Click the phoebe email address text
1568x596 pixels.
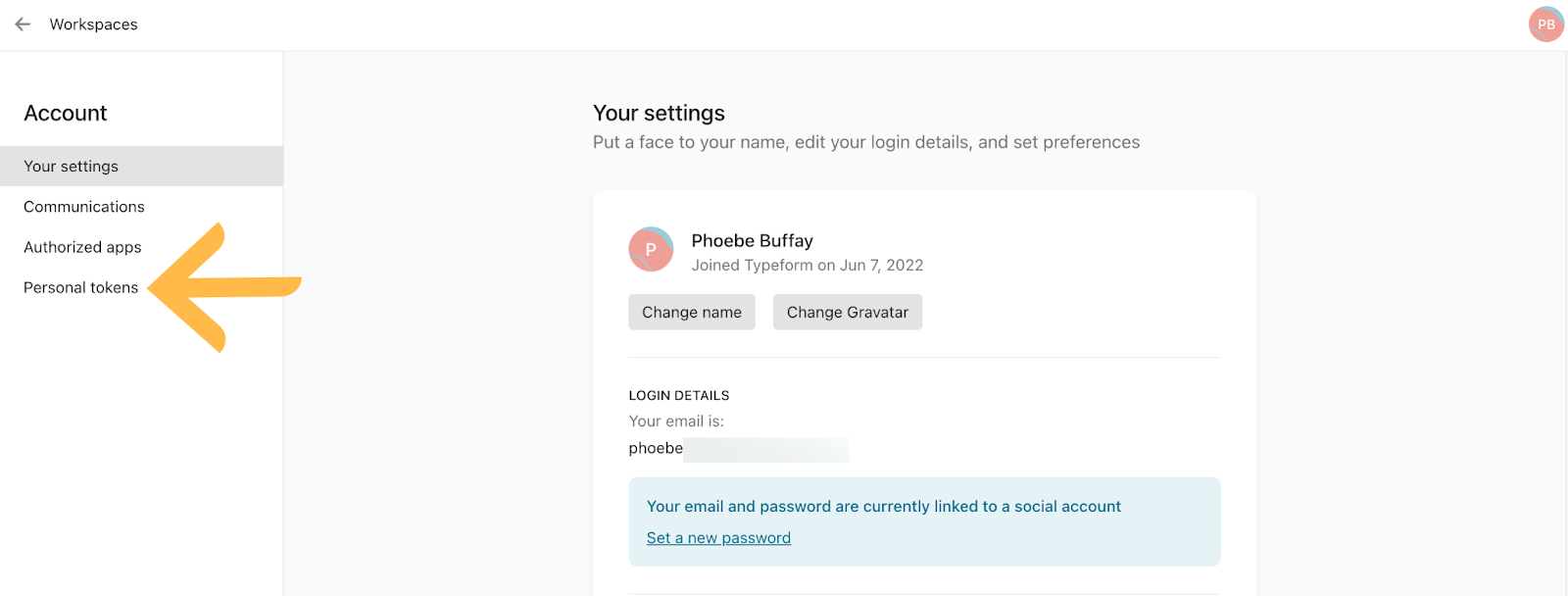point(656,448)
